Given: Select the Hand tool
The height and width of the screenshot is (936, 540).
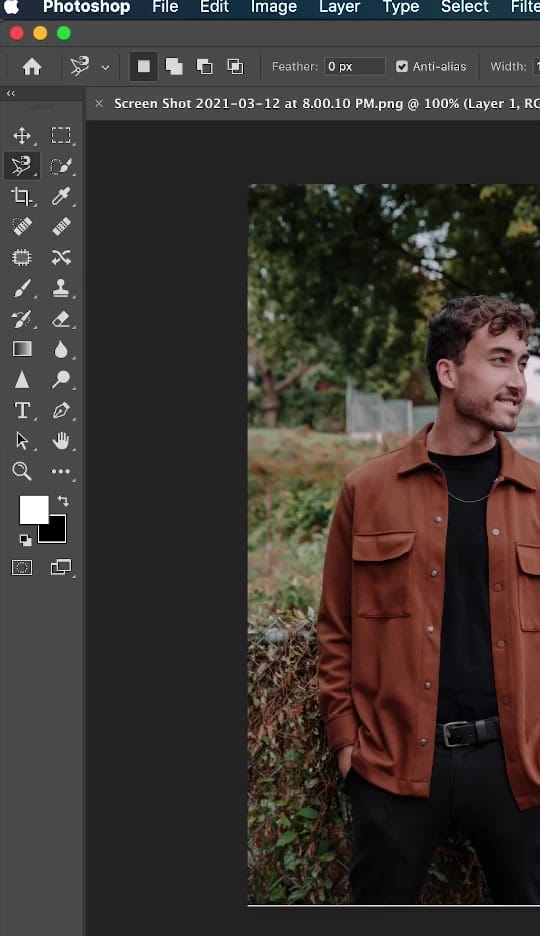Looking at the screenshot, I should click(61, 441).
